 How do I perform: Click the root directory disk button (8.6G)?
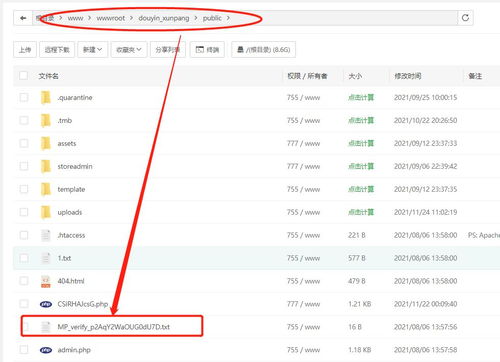[263, 50]
